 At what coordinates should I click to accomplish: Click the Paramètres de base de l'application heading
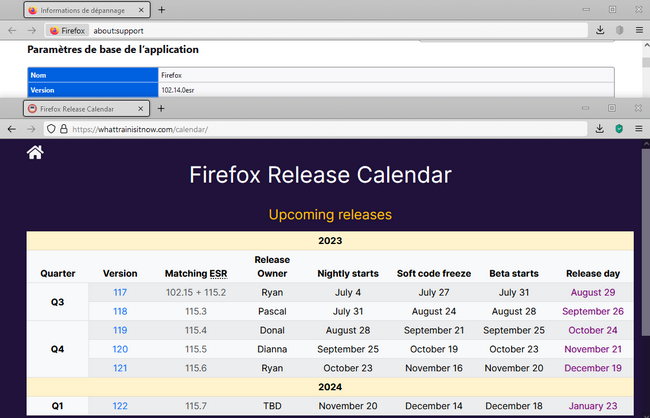113,49
